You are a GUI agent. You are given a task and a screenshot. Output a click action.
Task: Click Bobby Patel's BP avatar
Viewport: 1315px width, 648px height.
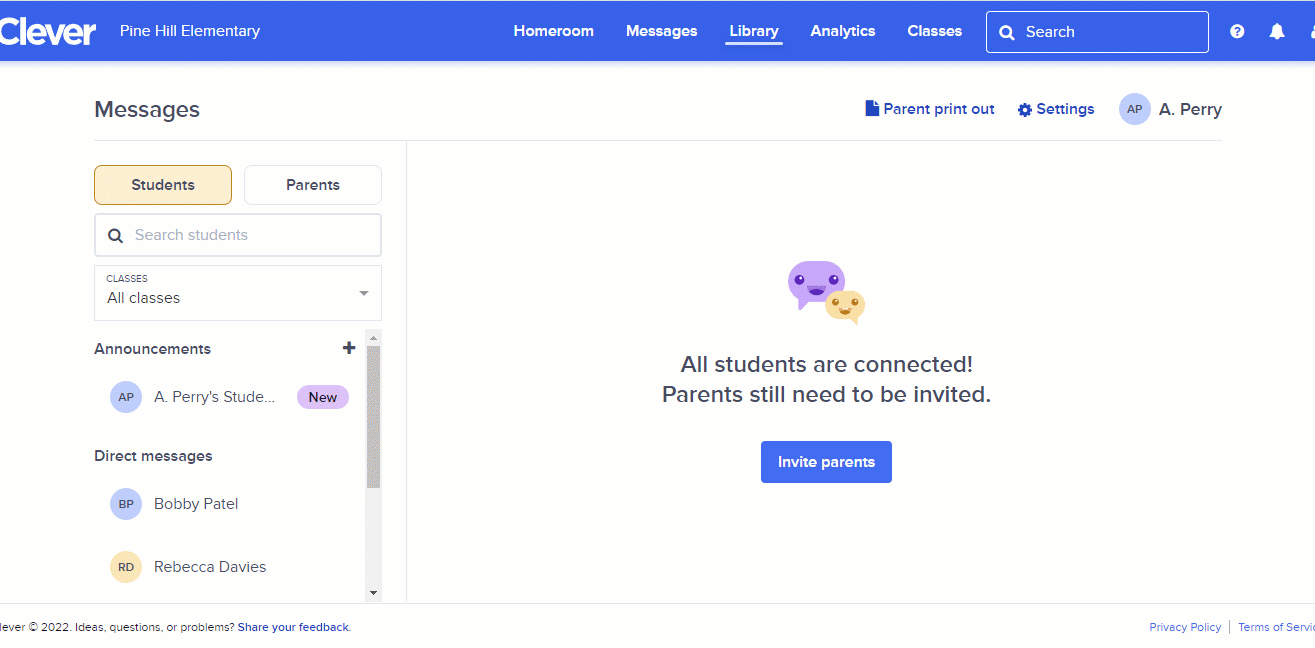126,504
